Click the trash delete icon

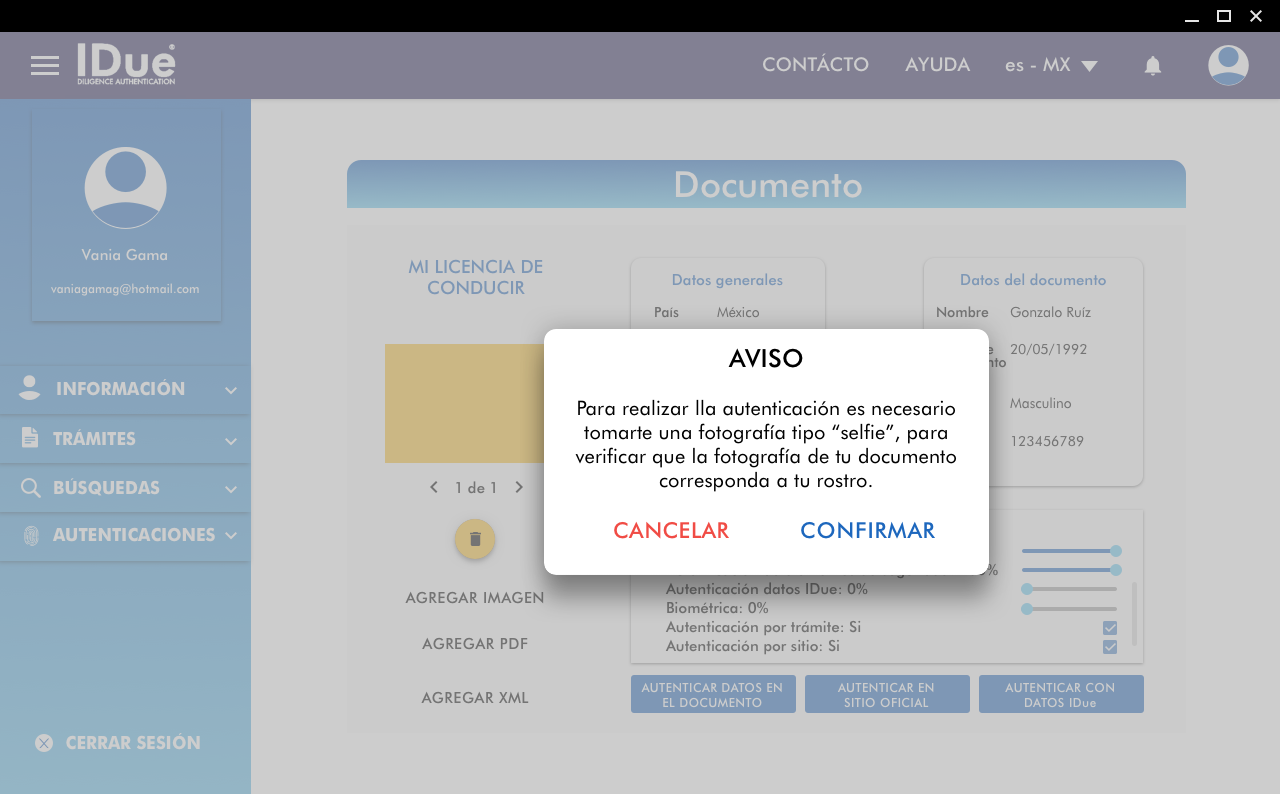(x=475, y=539)
